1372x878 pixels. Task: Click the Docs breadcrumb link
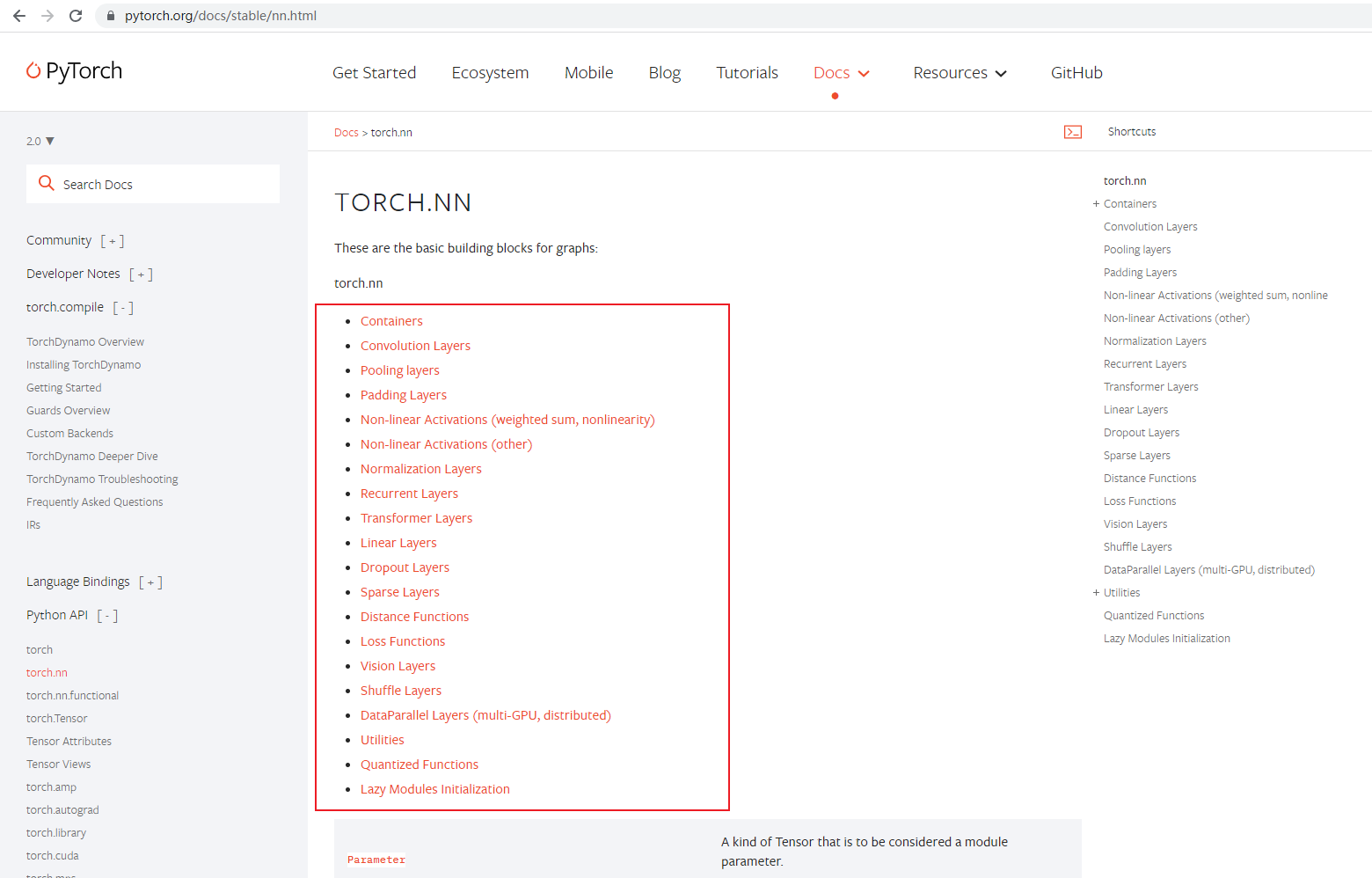347,133
